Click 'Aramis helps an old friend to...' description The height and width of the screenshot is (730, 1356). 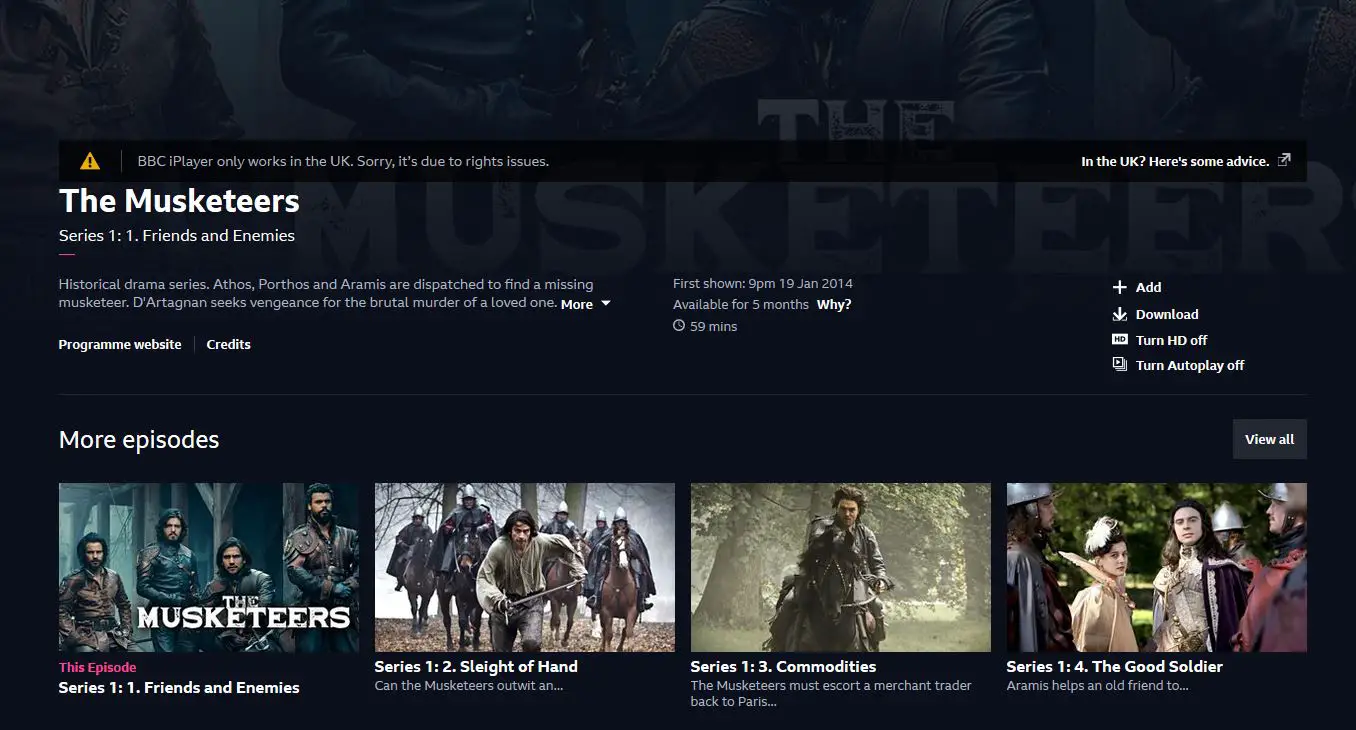click(x=1097, y=686)
